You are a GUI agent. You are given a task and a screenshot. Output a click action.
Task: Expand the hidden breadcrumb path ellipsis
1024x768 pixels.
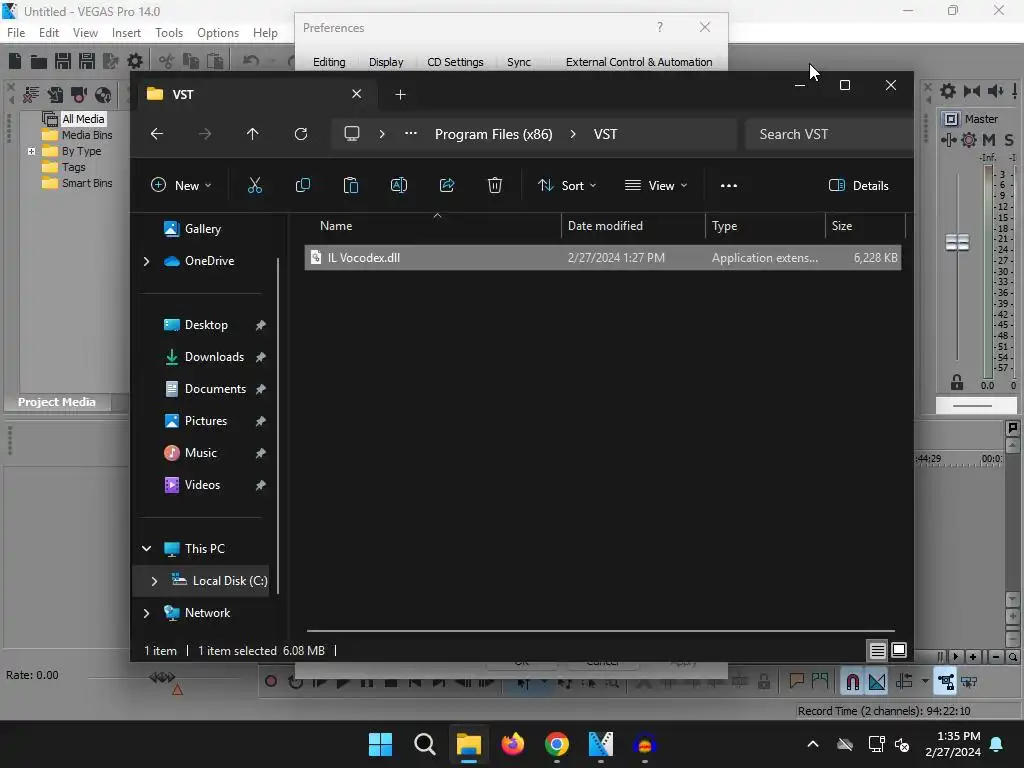point(411,134)
